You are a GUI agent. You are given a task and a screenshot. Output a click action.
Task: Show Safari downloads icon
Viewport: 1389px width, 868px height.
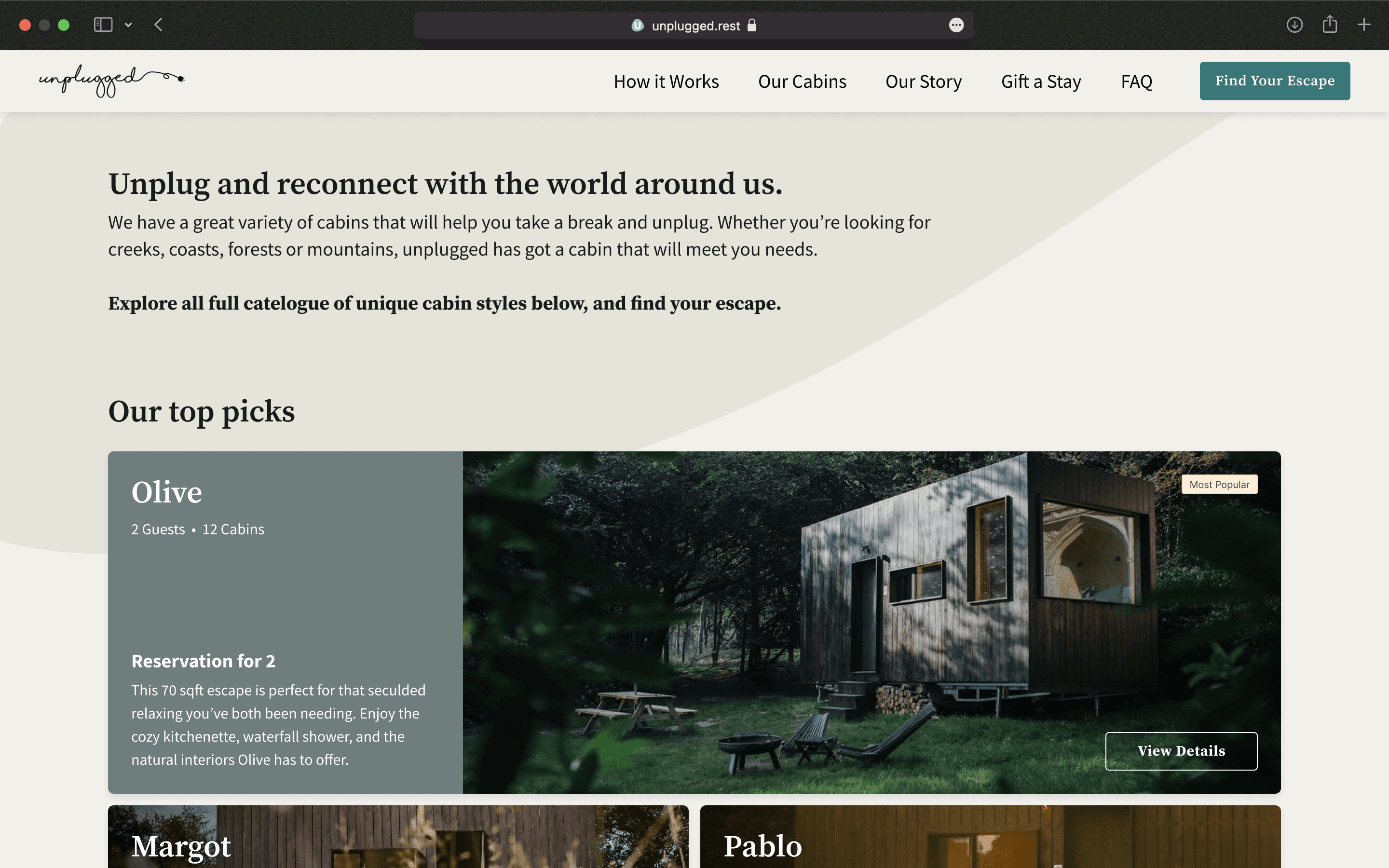click(x=1294, y=25)
